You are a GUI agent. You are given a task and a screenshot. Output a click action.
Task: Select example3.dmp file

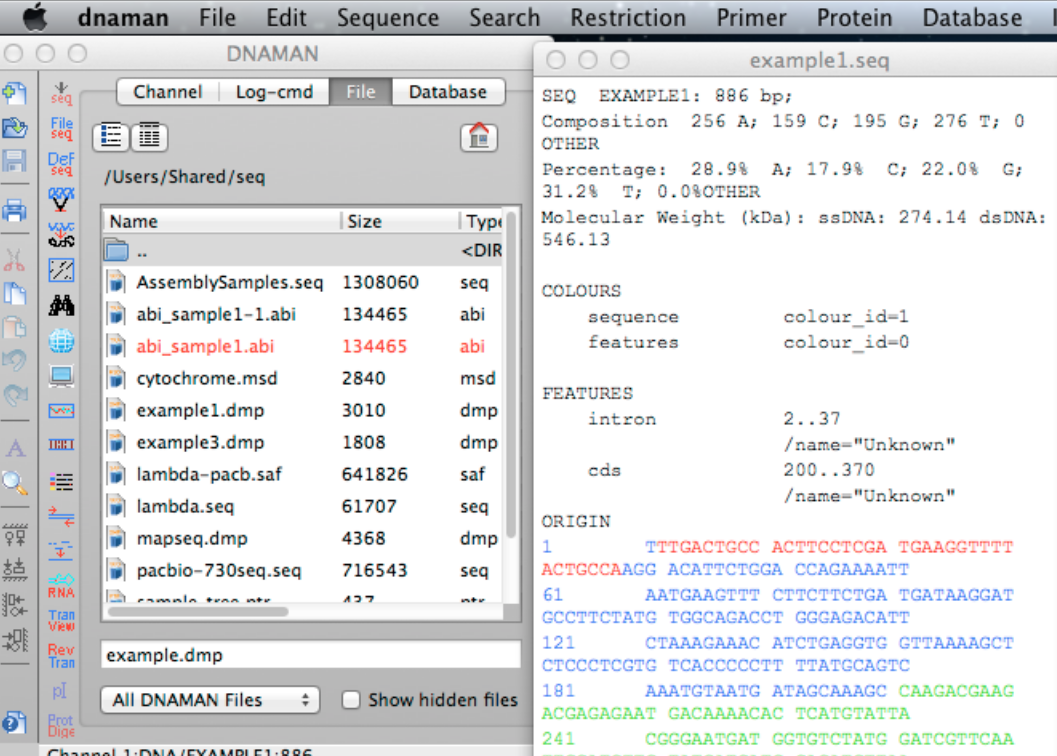[x=303, y=442]
